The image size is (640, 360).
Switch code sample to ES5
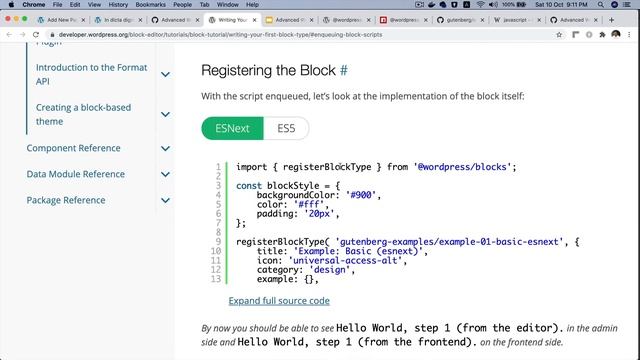click(x=286, y=128)
